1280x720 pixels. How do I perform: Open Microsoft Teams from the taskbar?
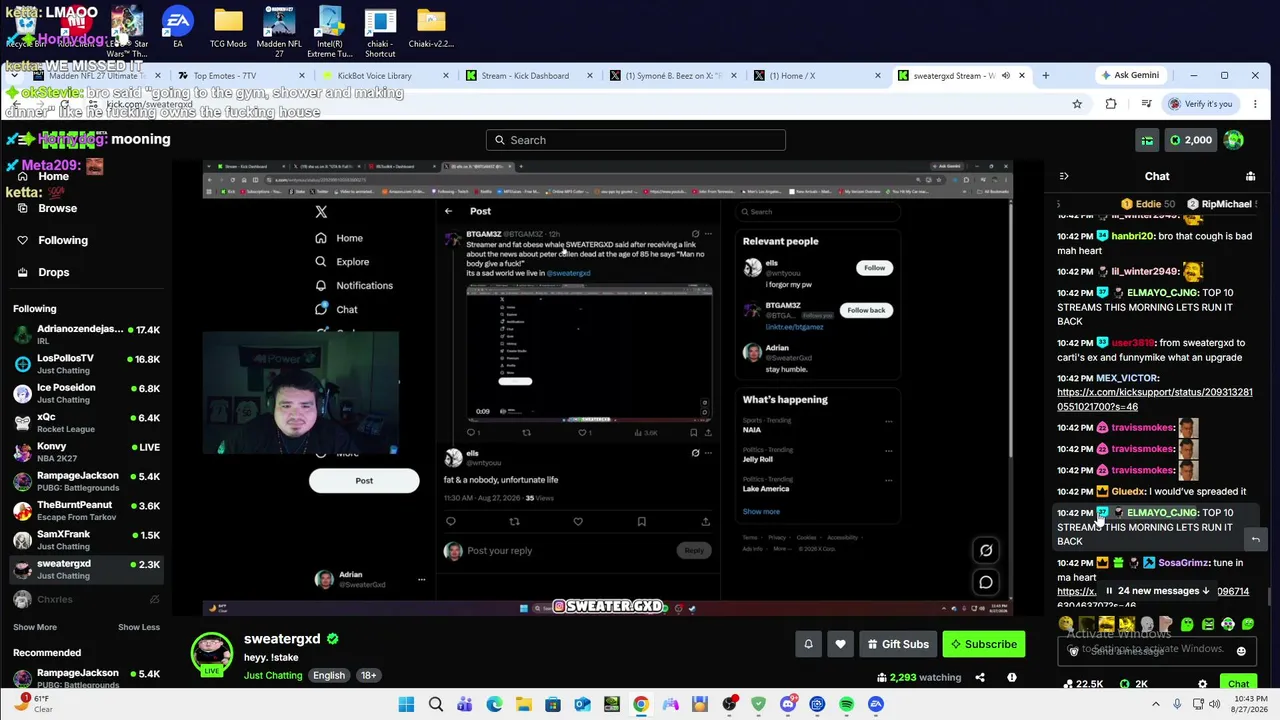click(465, 704)
